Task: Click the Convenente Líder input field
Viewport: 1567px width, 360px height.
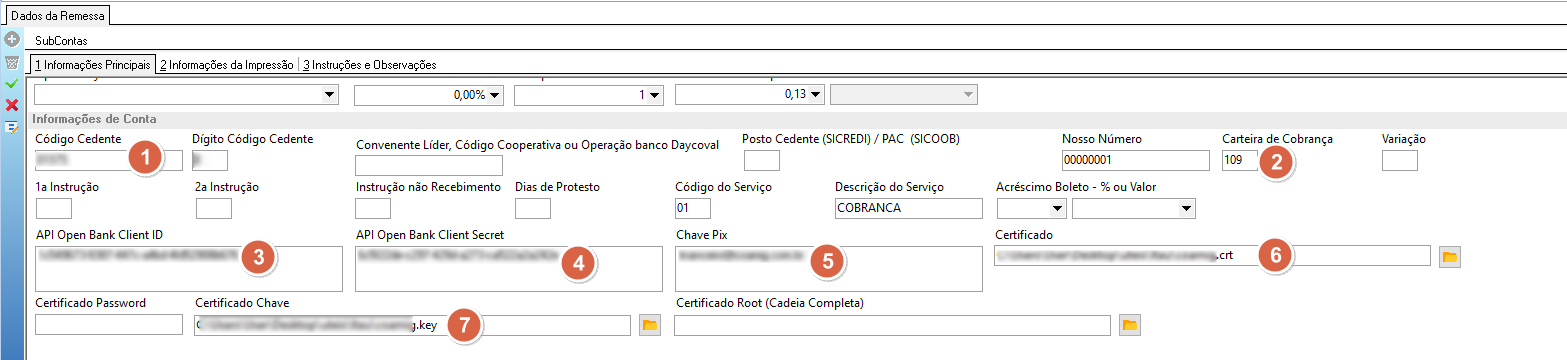Action: click(x=429, y=166)
